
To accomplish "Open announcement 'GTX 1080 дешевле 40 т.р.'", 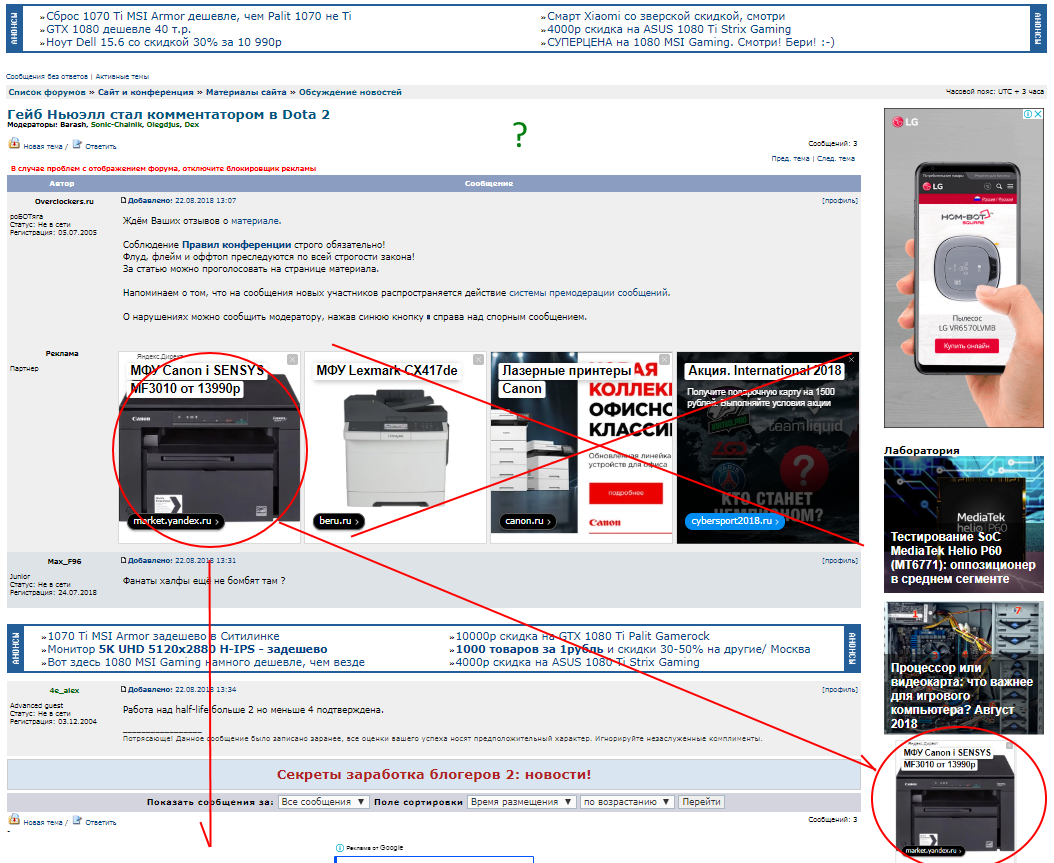I will click(118, 29).
